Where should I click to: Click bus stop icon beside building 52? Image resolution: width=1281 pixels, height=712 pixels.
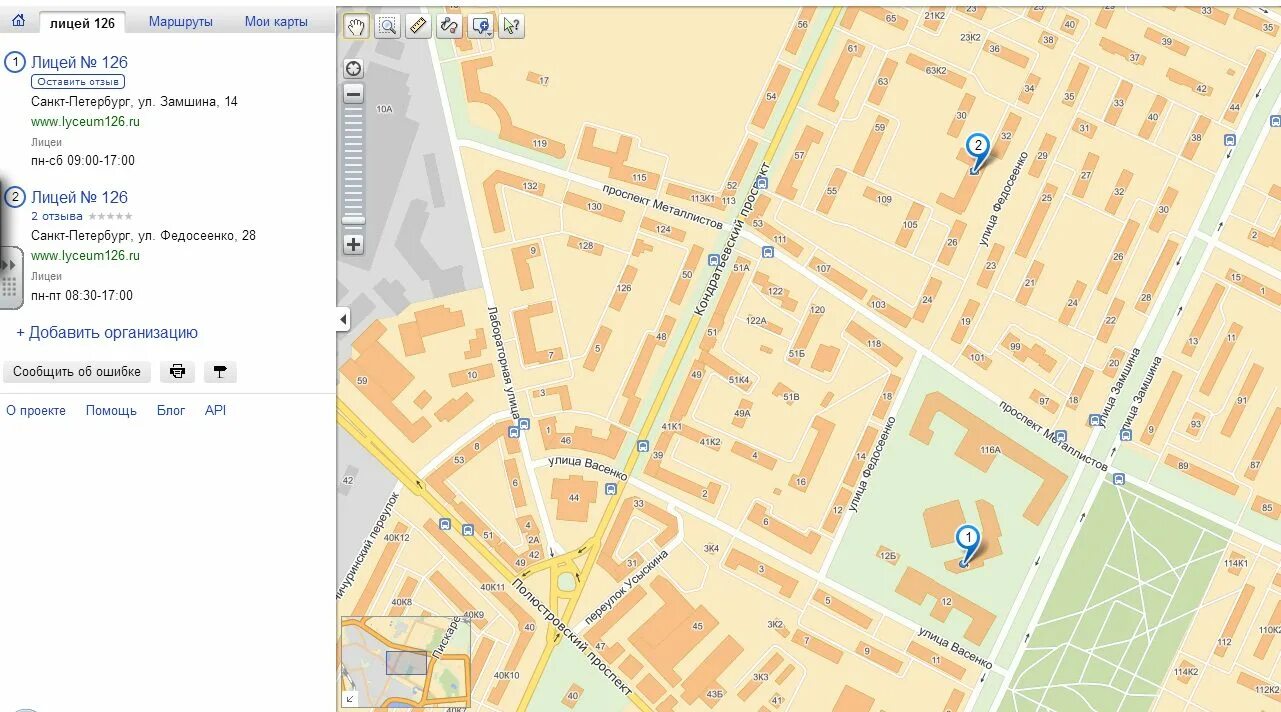pos(764,184)
